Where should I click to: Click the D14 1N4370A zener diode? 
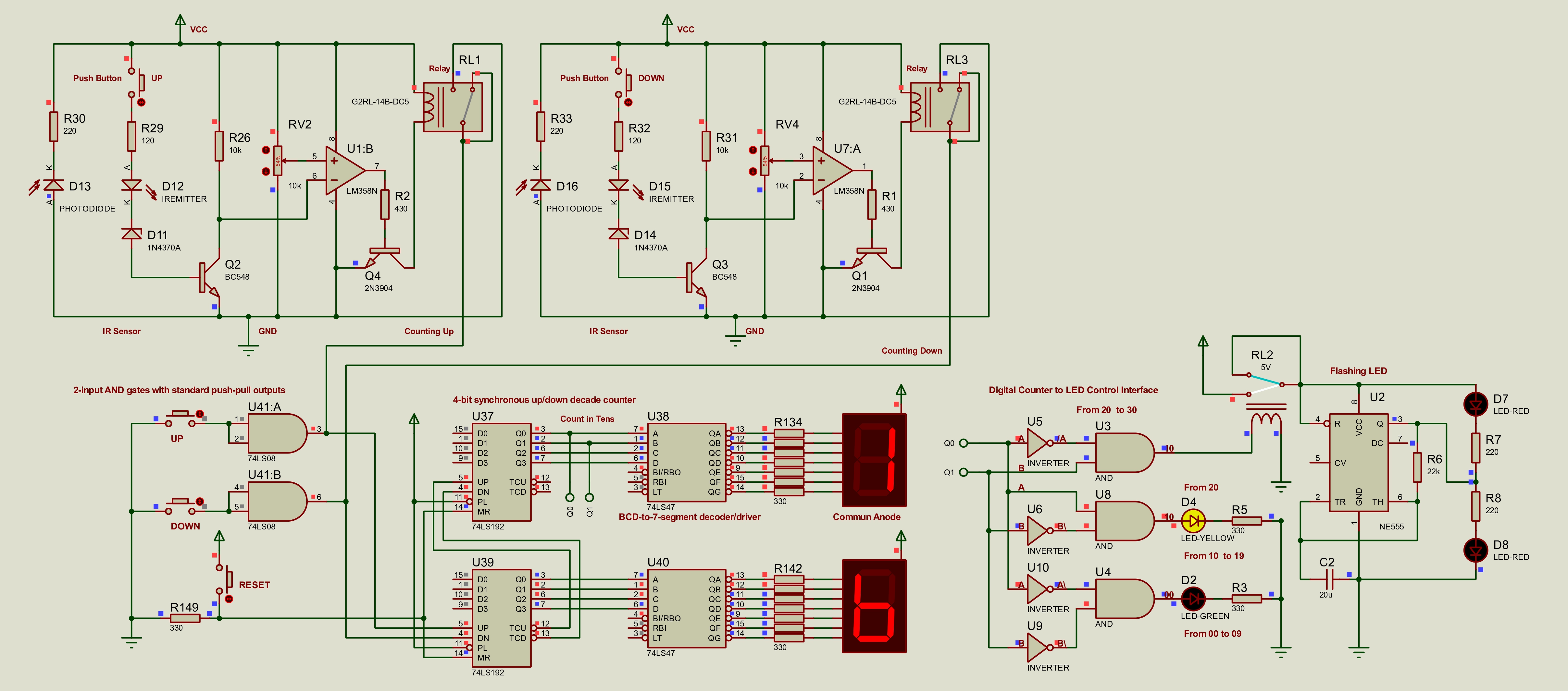coord(618,234)
